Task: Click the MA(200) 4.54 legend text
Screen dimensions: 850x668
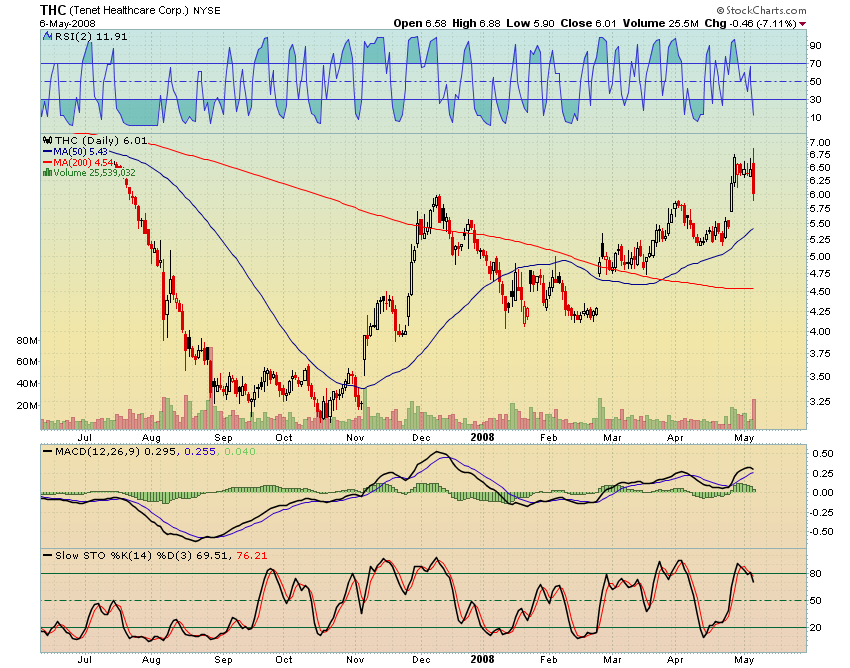Action: coord(83,163)
